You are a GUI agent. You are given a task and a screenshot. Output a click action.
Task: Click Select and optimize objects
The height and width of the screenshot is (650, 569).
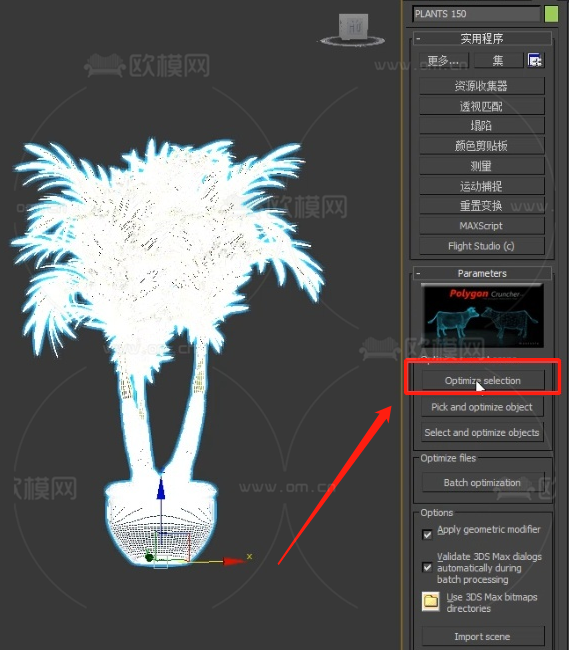482,432
